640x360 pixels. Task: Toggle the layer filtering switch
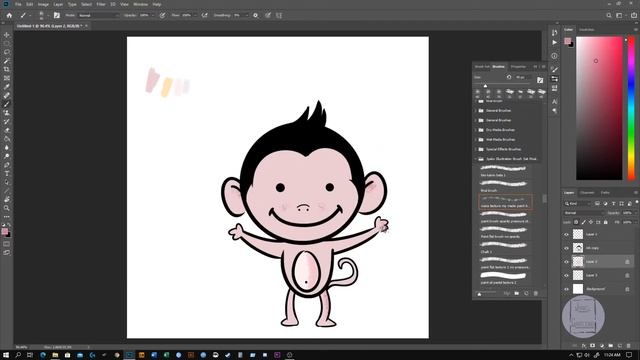coord(637,202)
